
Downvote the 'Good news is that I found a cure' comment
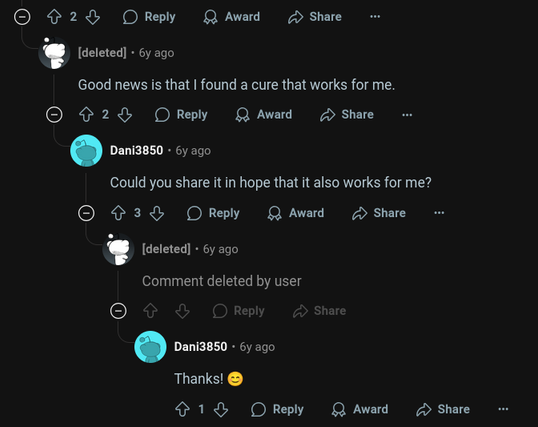pyautogui.click(x=125, y=115)
